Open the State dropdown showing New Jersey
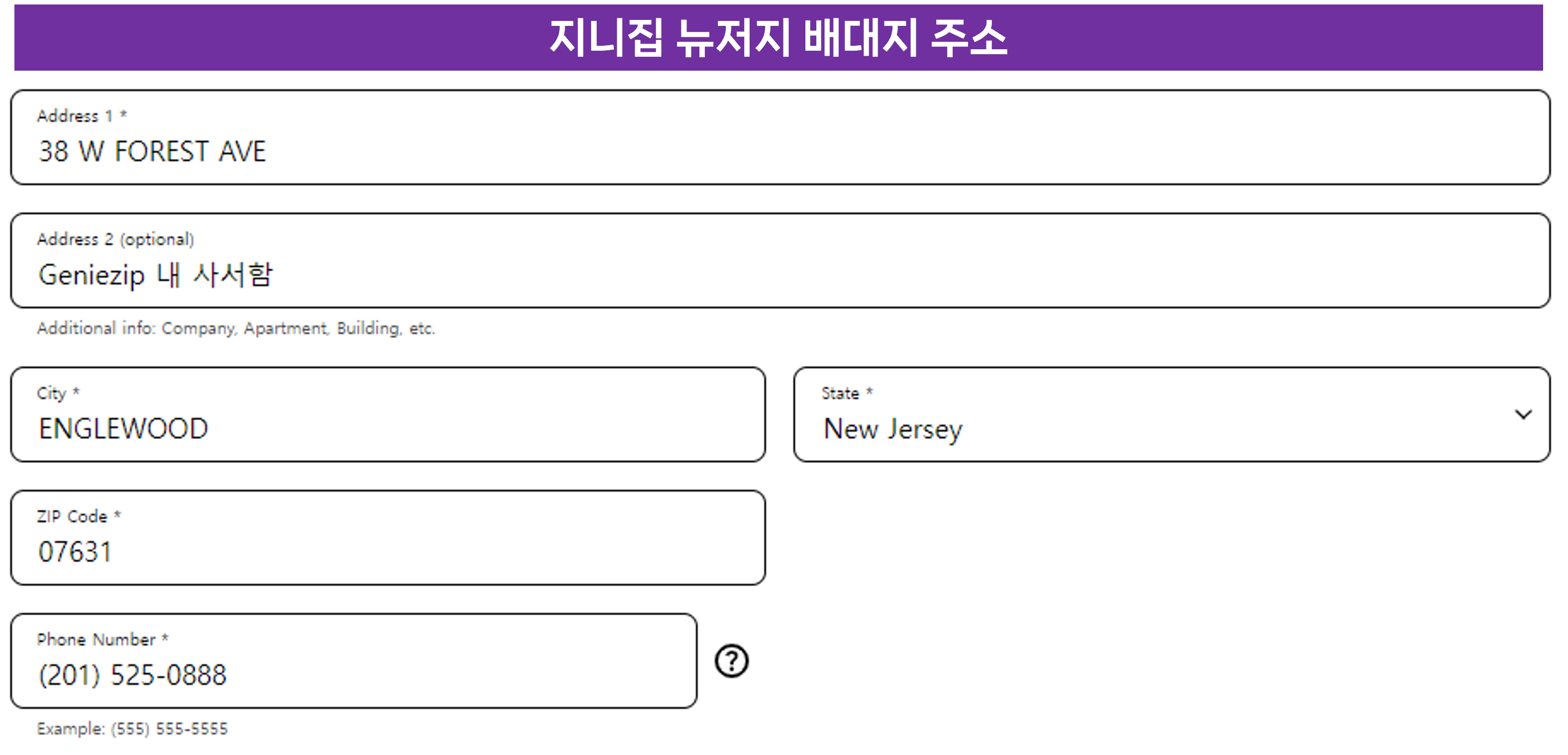This screenshot has height=755, width=1568. 1171,414
